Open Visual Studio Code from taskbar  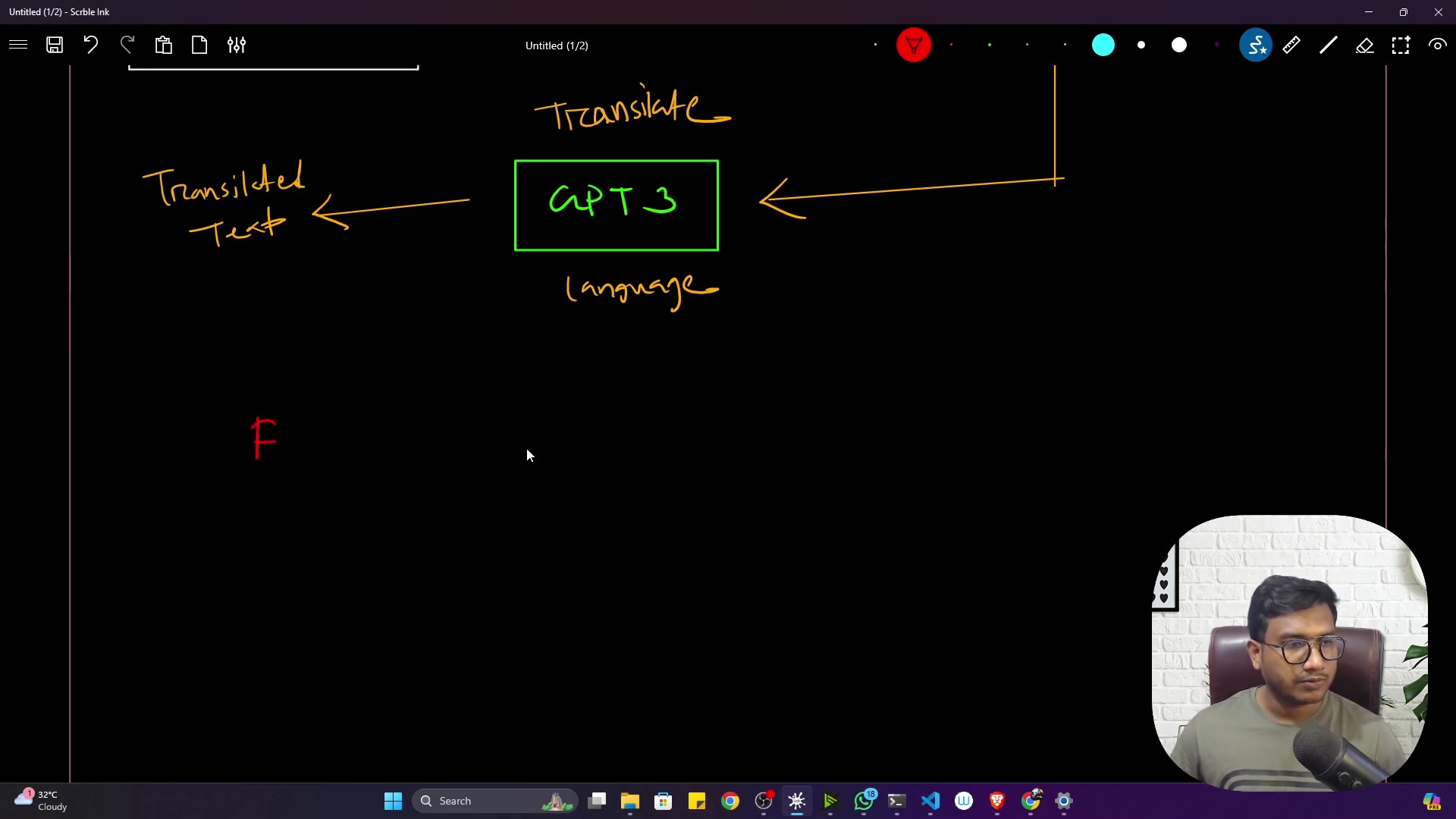tap(930, 801)
